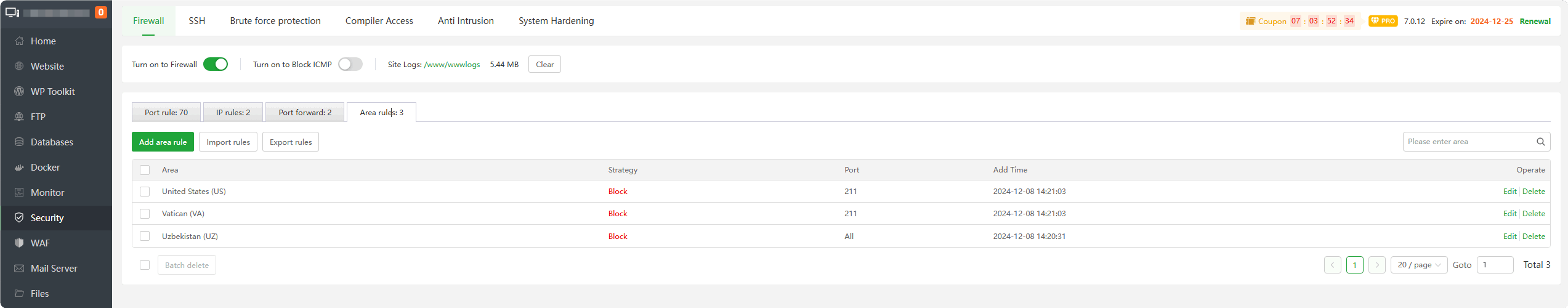Open the 20 / page dropdown

(1418, 265)
